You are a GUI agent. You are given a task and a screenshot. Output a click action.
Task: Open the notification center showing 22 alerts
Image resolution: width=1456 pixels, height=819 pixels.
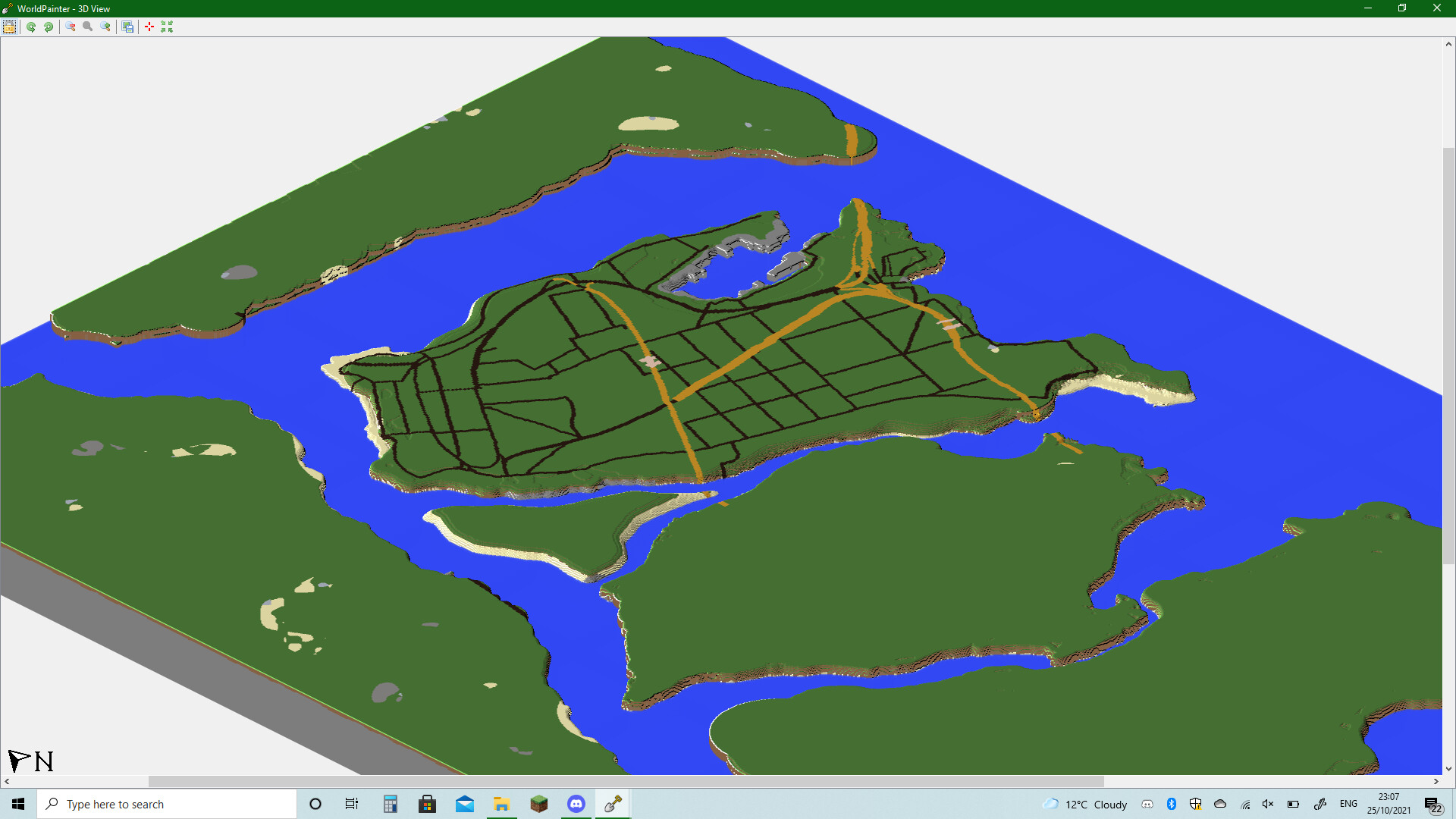[x=1432, y=805]
